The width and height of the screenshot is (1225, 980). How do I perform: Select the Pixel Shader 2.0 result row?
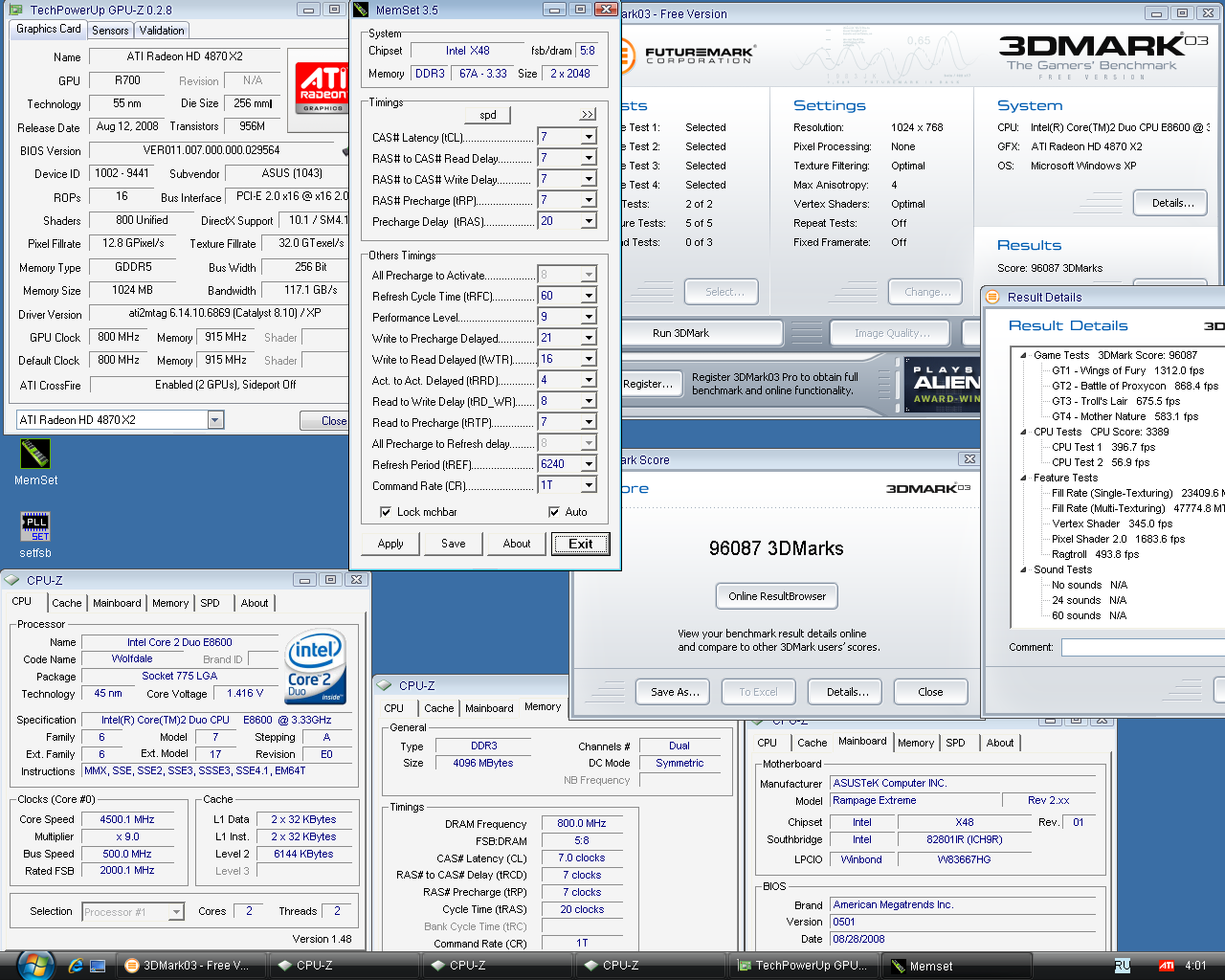coord(1118,539)
